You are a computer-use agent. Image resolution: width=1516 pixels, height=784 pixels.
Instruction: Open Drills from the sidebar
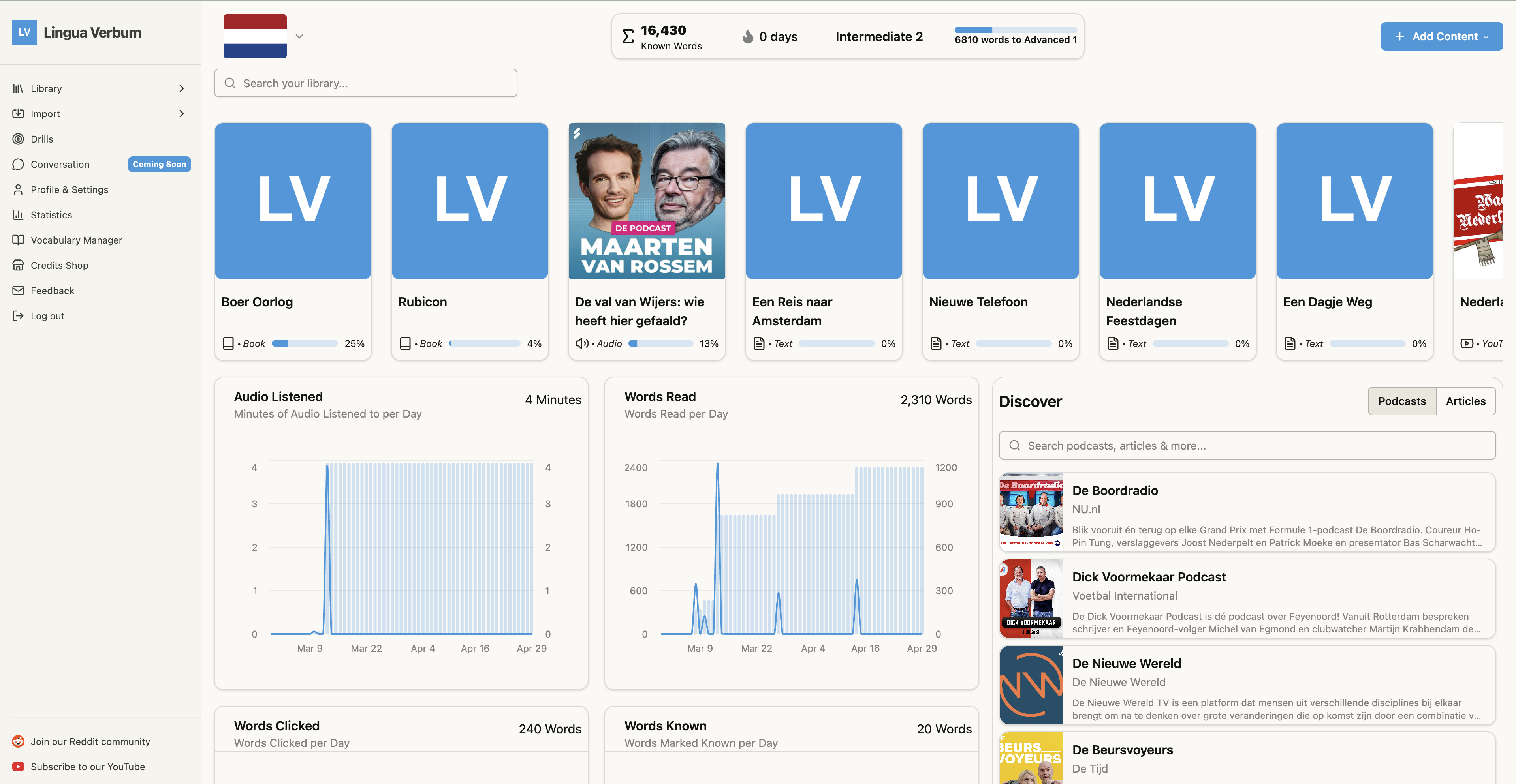[x=42, y=139]
